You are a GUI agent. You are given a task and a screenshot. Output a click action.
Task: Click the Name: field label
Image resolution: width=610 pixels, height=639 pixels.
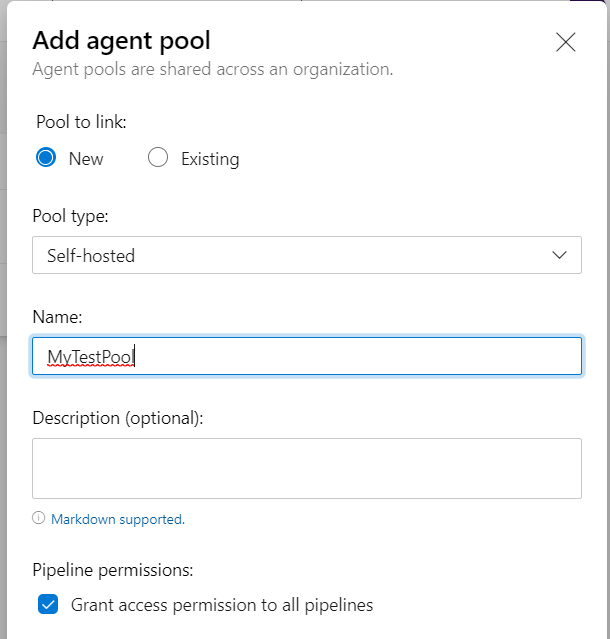pyautogui.click(x=57, y=317)
